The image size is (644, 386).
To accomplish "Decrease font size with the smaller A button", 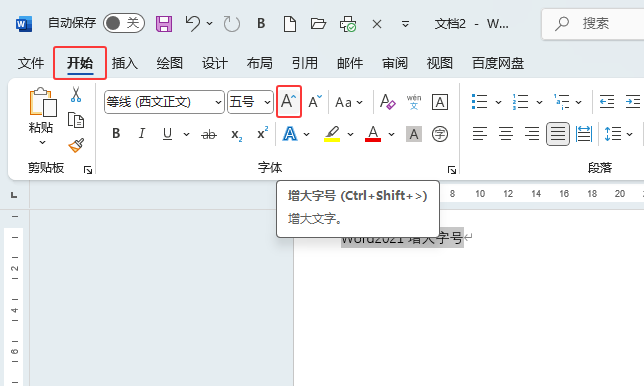I will tap(315, 101).
